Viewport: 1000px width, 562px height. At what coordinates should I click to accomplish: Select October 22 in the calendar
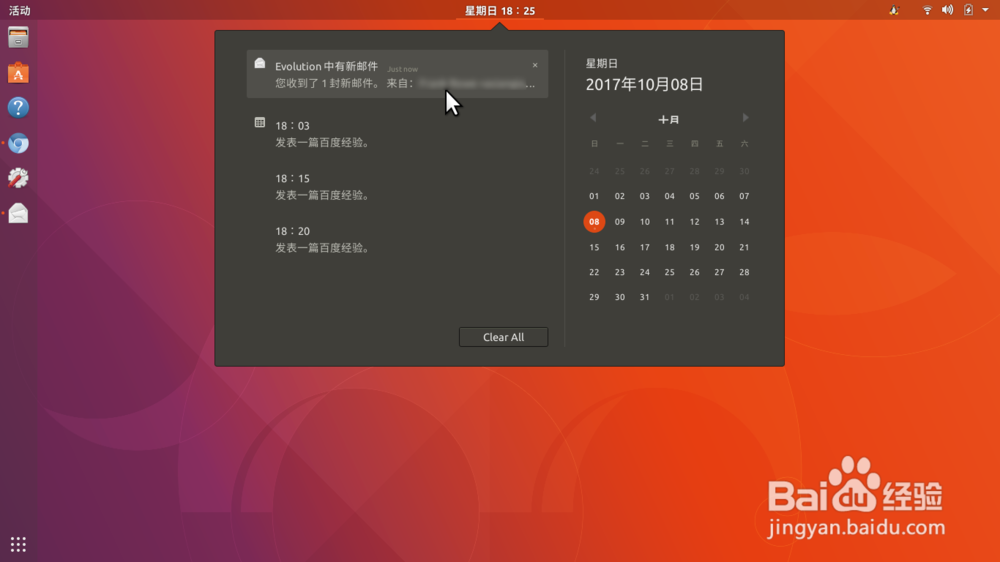[x=594, y=272]
